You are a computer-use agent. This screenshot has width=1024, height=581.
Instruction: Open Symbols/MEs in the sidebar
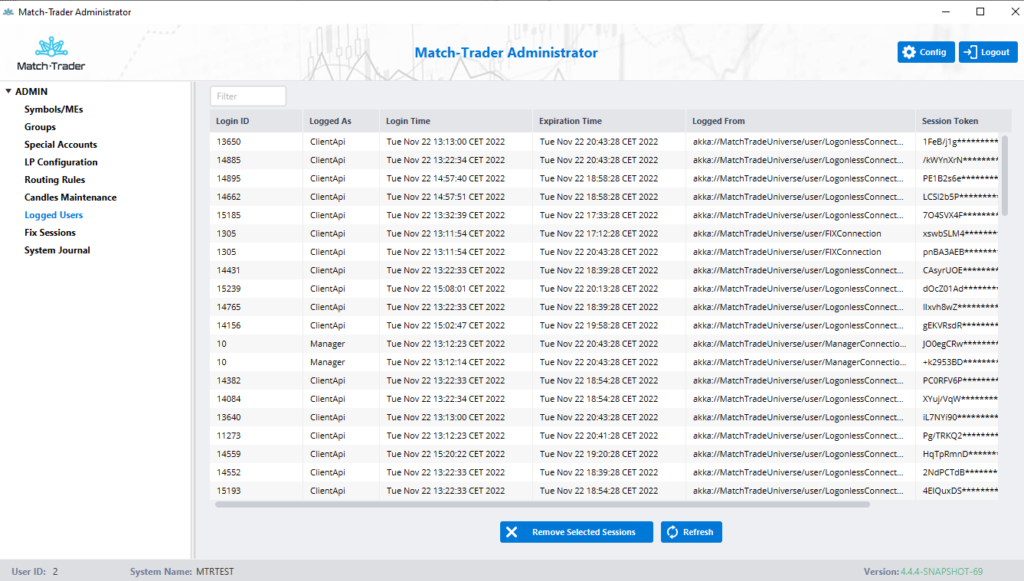point(54,109)
